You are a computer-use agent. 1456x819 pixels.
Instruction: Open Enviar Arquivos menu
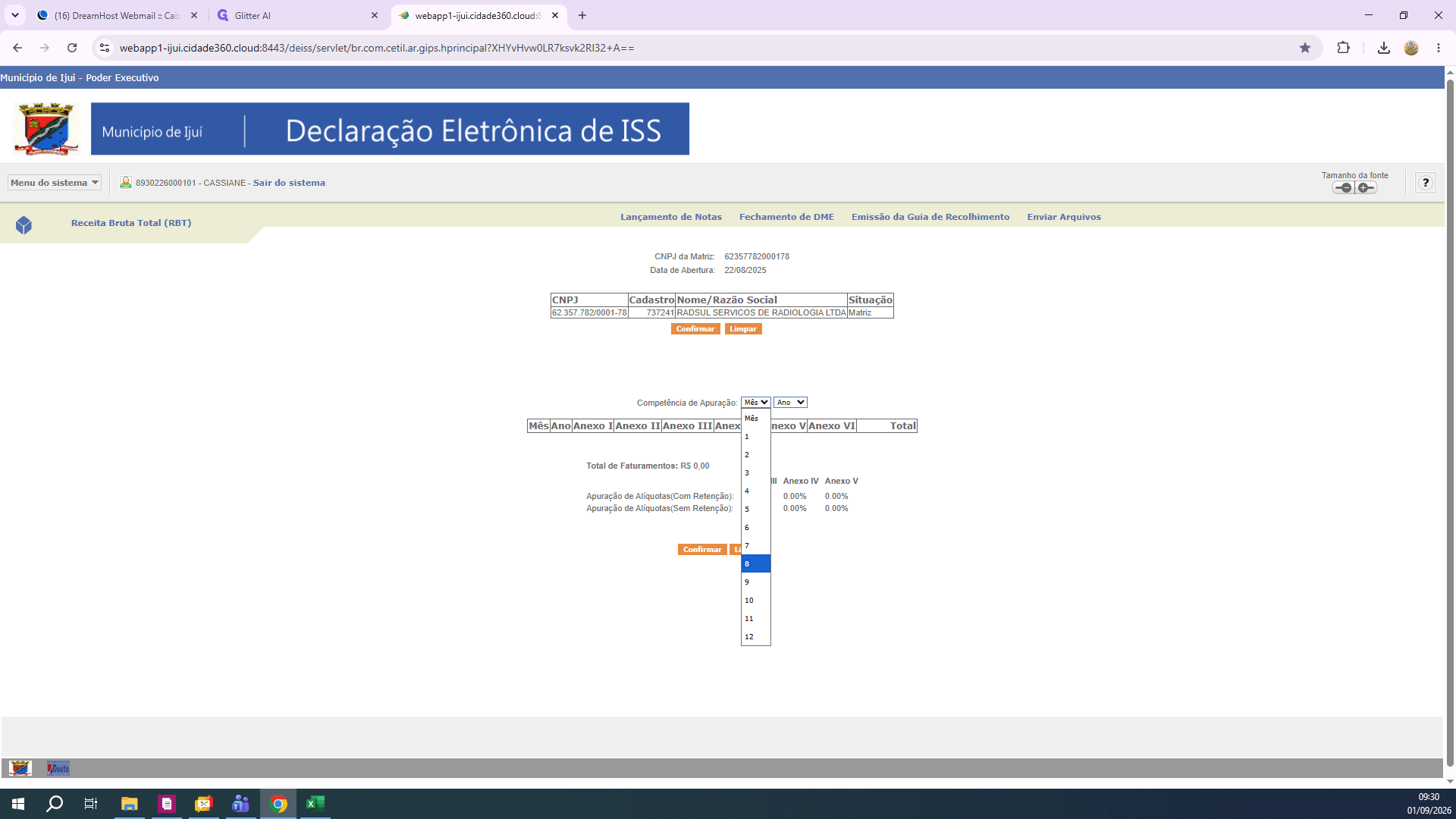(x=1064, y=217)
